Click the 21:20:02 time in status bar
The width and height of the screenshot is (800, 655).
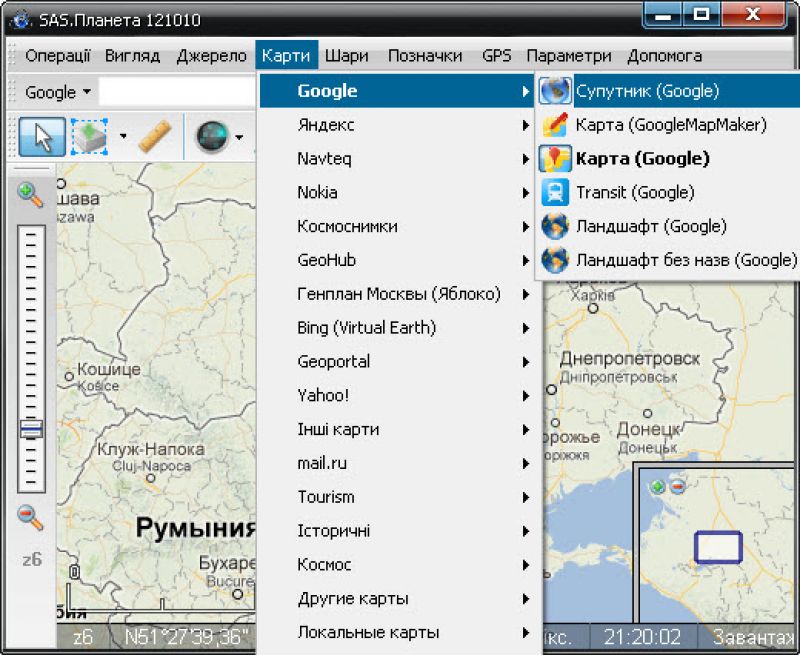pos(642,637)
